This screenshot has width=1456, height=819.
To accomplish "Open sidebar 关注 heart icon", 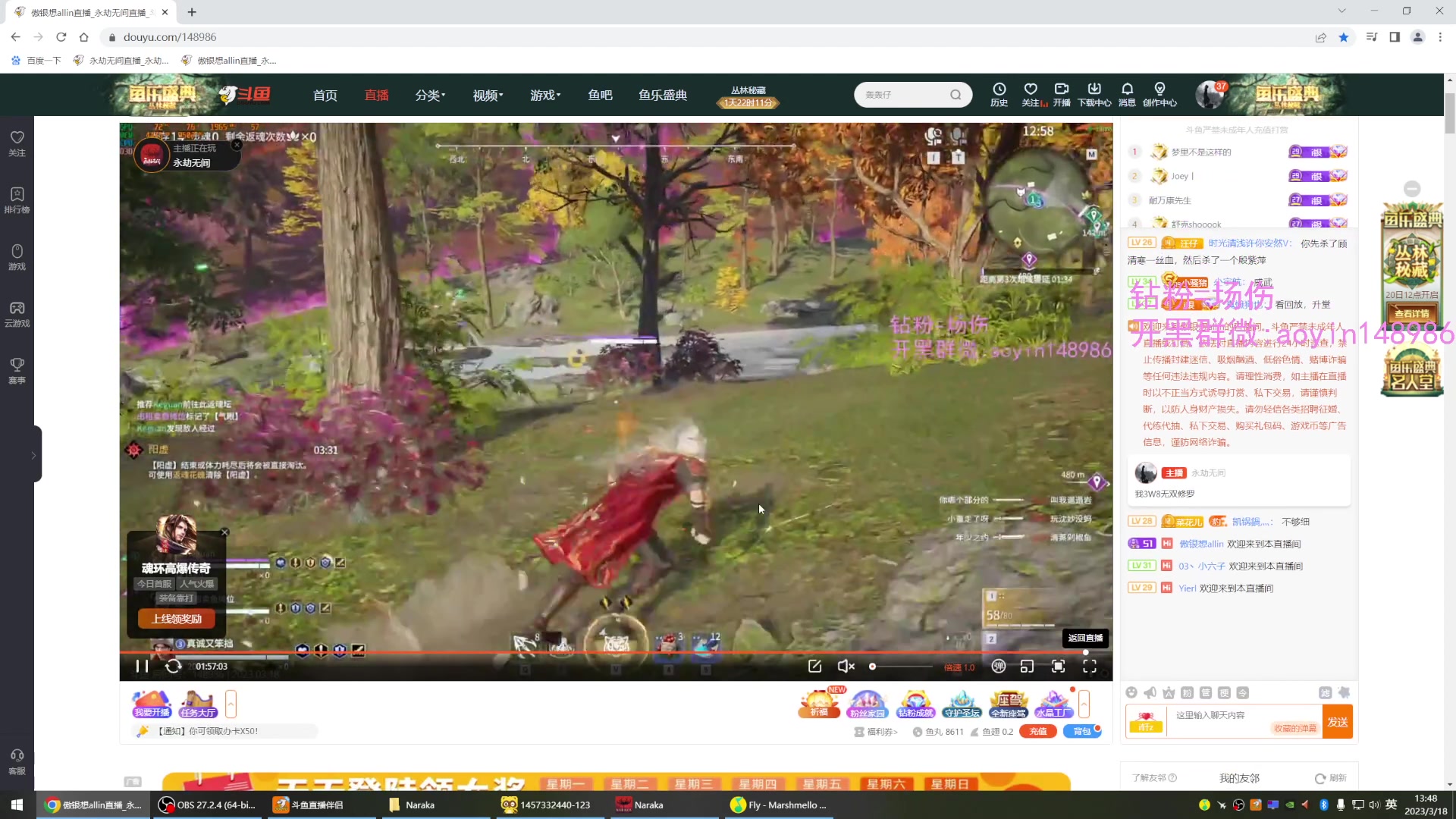I will coord(17,143).
